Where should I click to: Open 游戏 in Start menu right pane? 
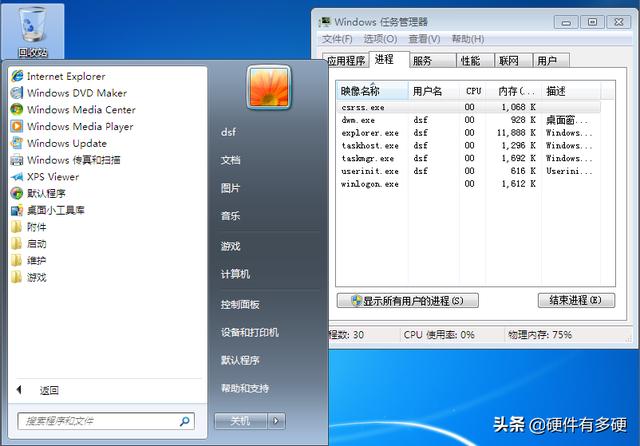[230, 246]
